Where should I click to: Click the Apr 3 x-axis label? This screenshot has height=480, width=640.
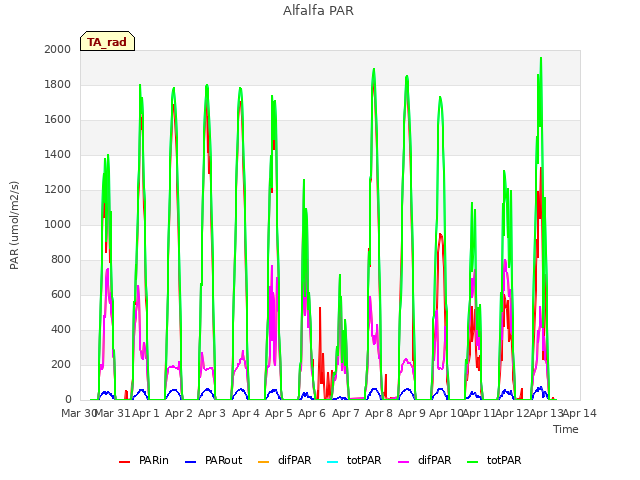[212, 413]
